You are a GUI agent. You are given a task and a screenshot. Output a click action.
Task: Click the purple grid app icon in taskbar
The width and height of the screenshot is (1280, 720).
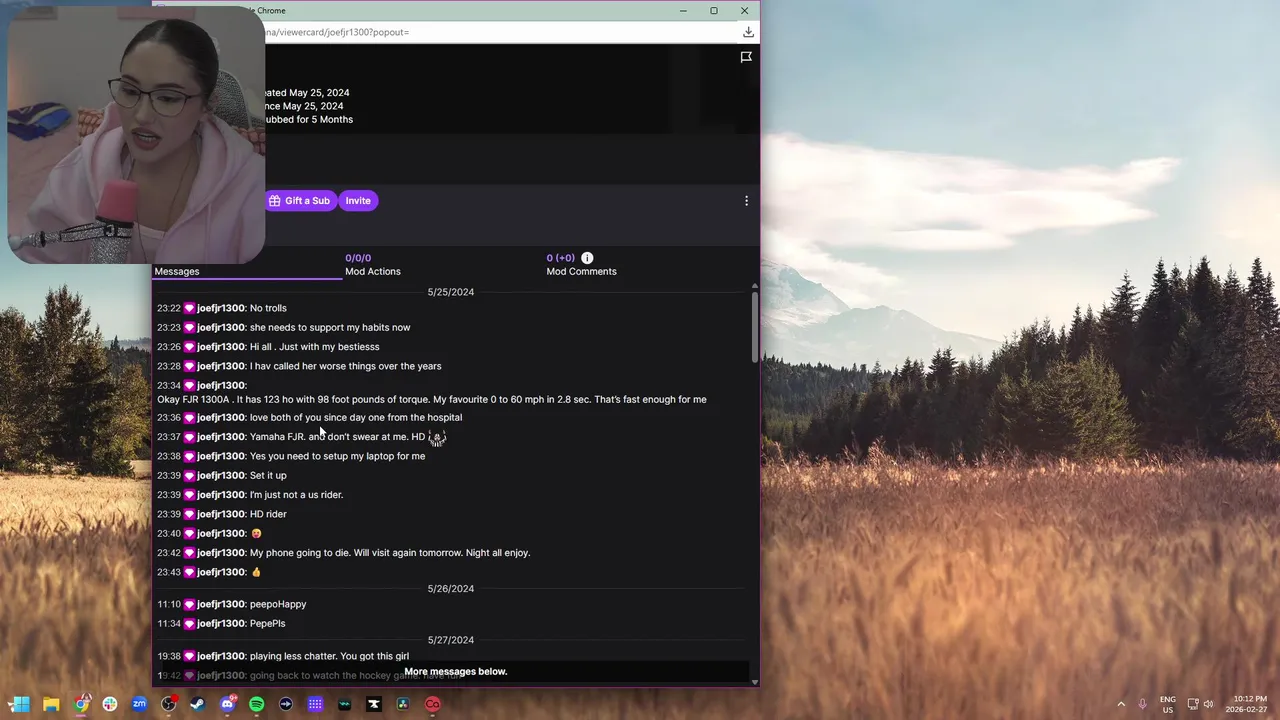click(315, 704)
